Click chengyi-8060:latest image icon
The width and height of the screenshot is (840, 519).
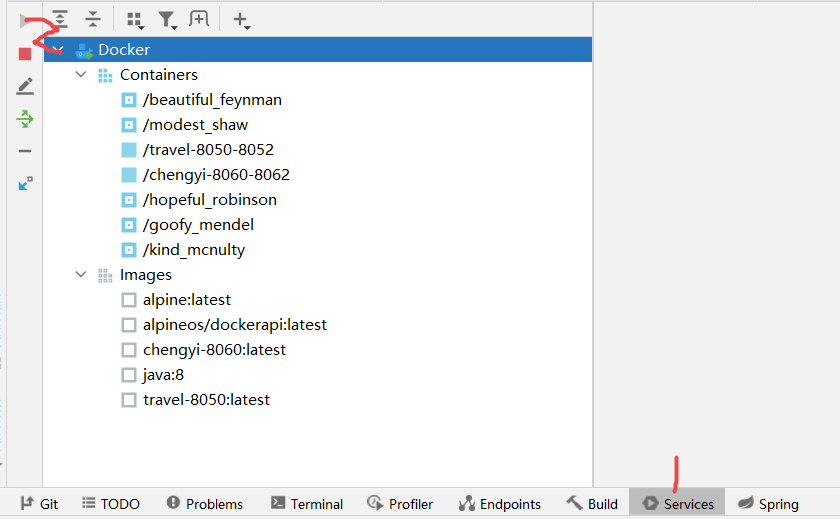(129, 350)
